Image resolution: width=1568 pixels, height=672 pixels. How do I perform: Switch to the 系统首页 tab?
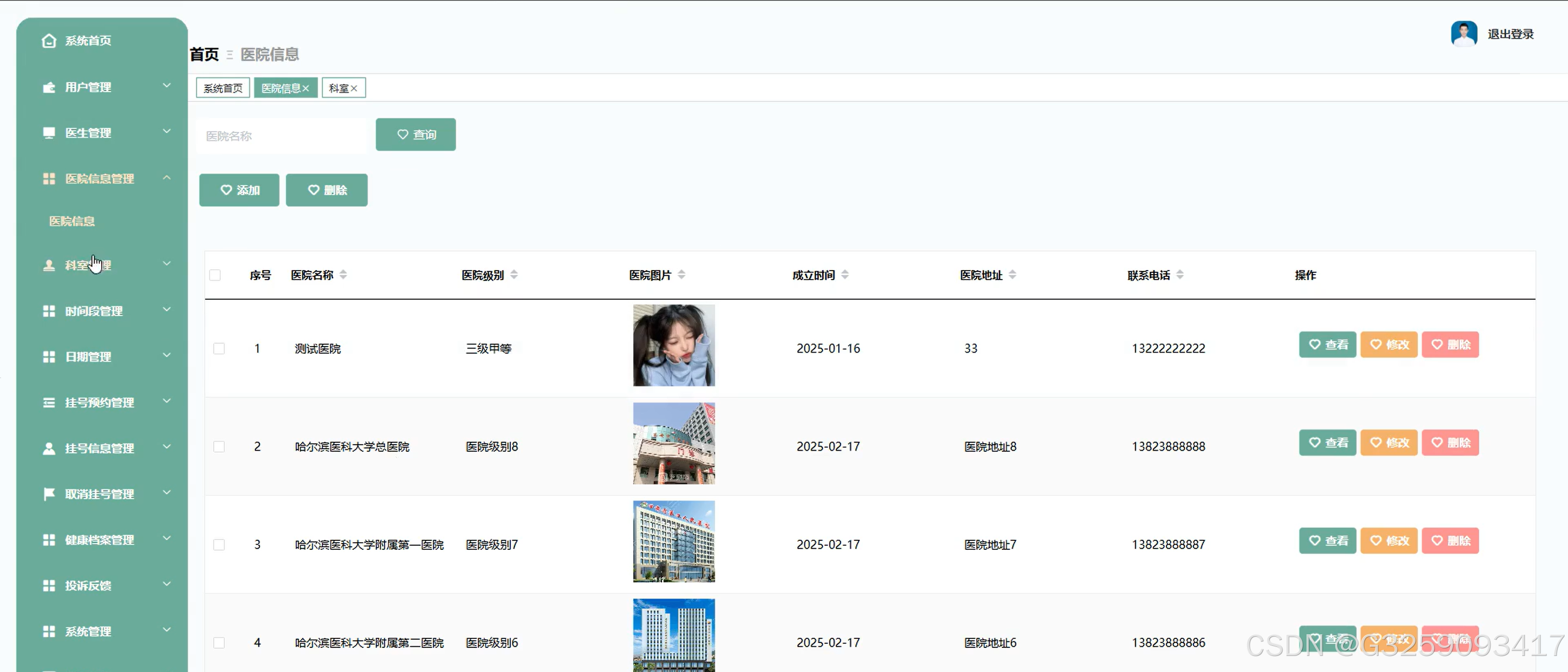[223, 88]
